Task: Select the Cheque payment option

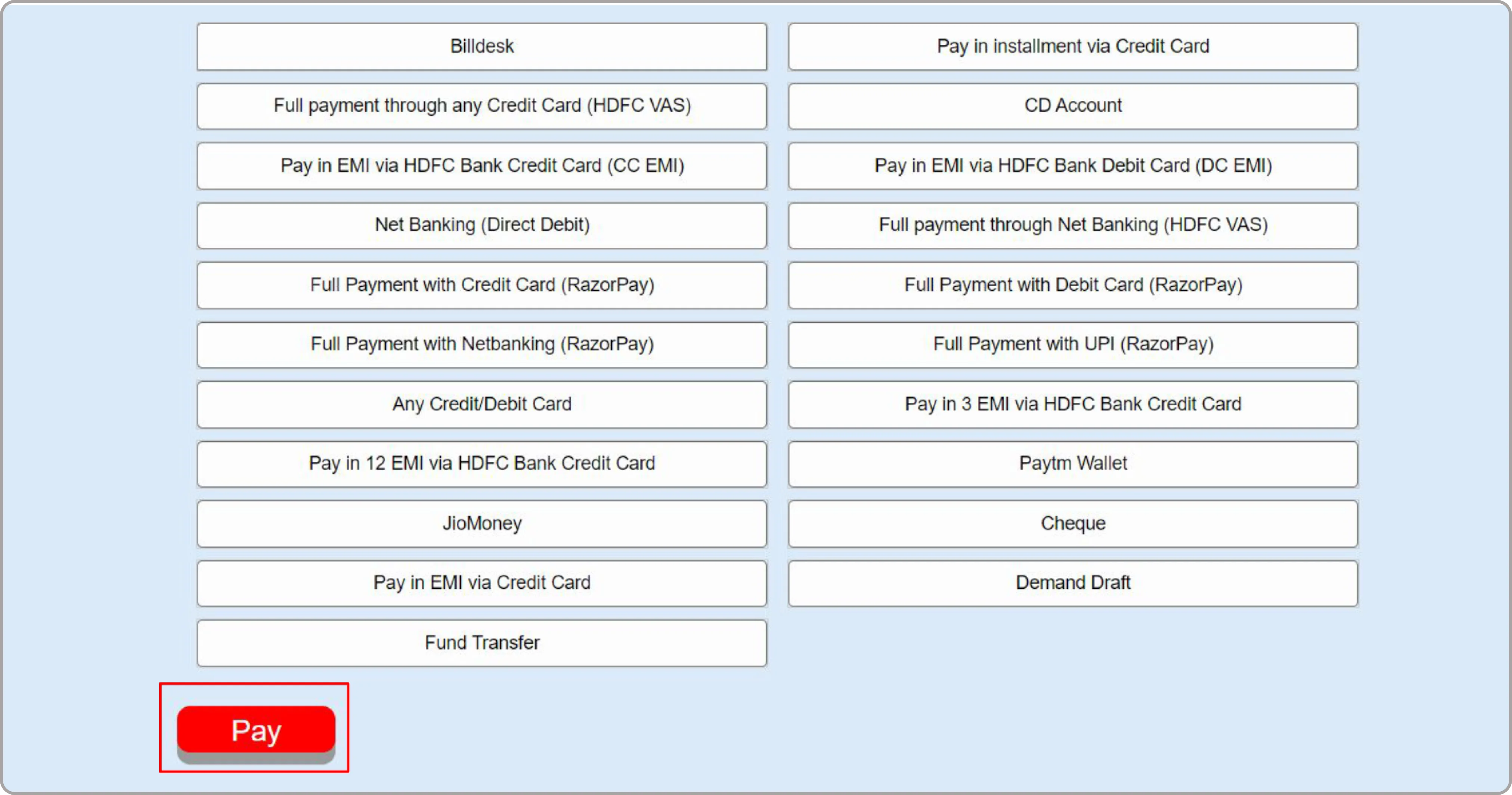Action: 1073,524
